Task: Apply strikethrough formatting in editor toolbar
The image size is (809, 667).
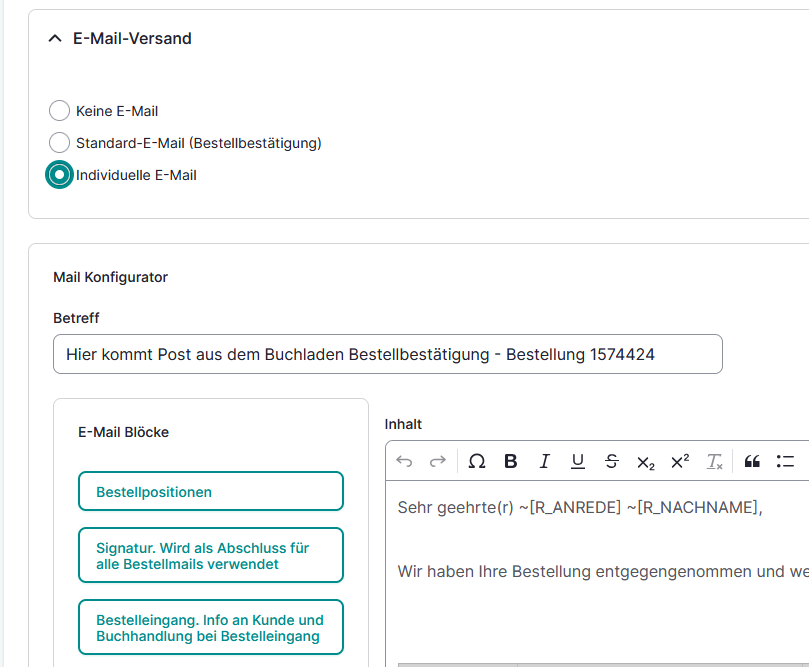Action: 612,461
